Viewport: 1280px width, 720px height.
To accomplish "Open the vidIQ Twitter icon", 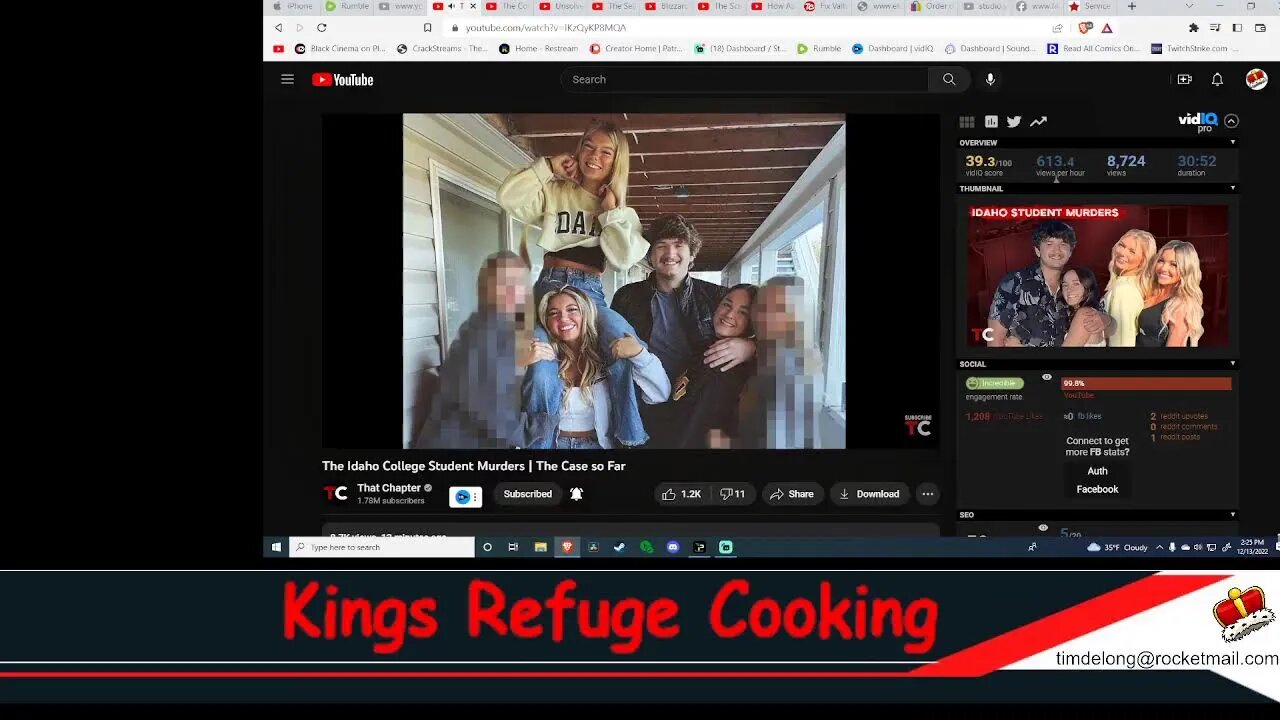I will (1014, 122).
